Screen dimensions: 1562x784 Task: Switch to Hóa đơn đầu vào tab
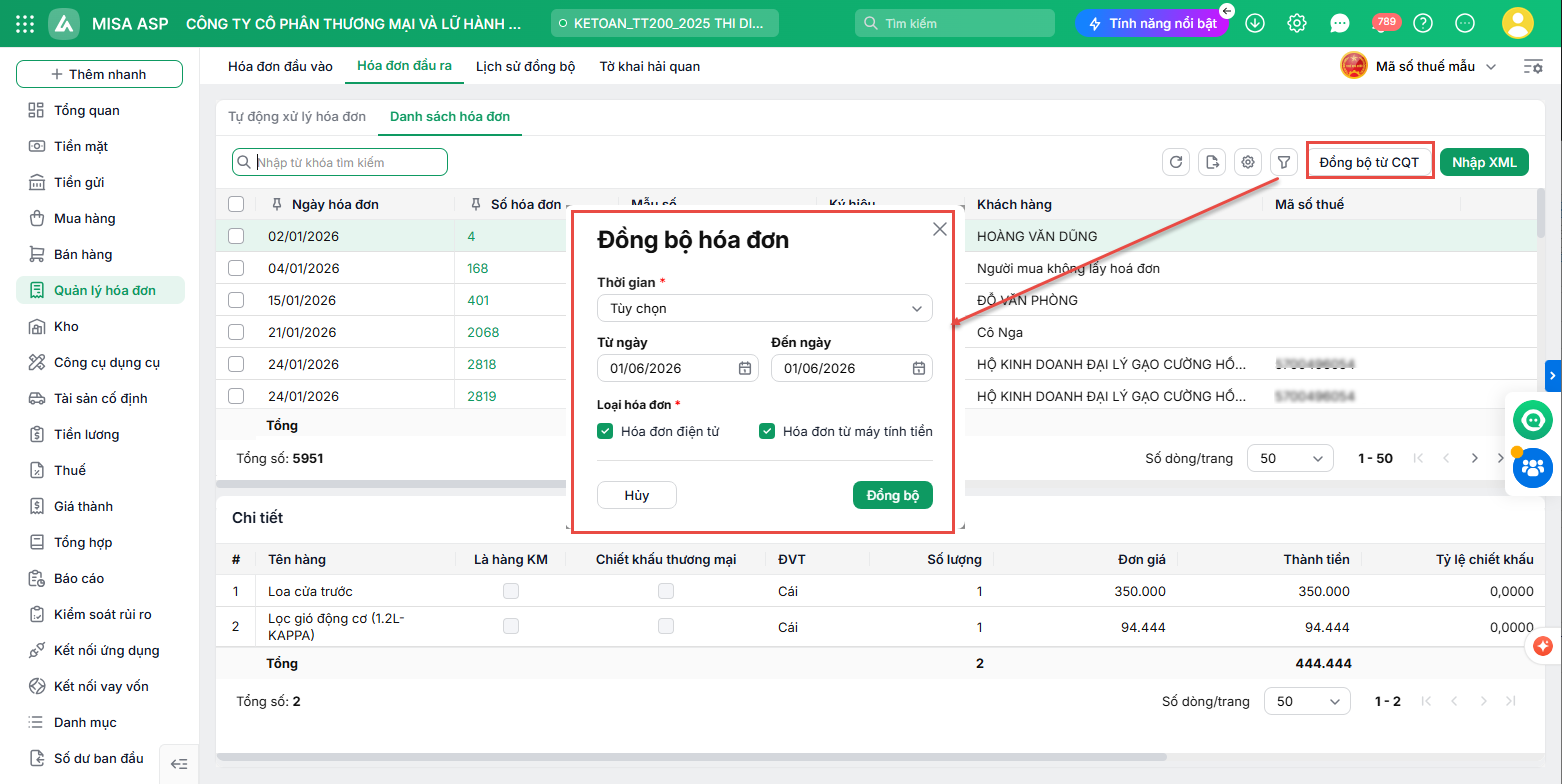tap(280, 66)
